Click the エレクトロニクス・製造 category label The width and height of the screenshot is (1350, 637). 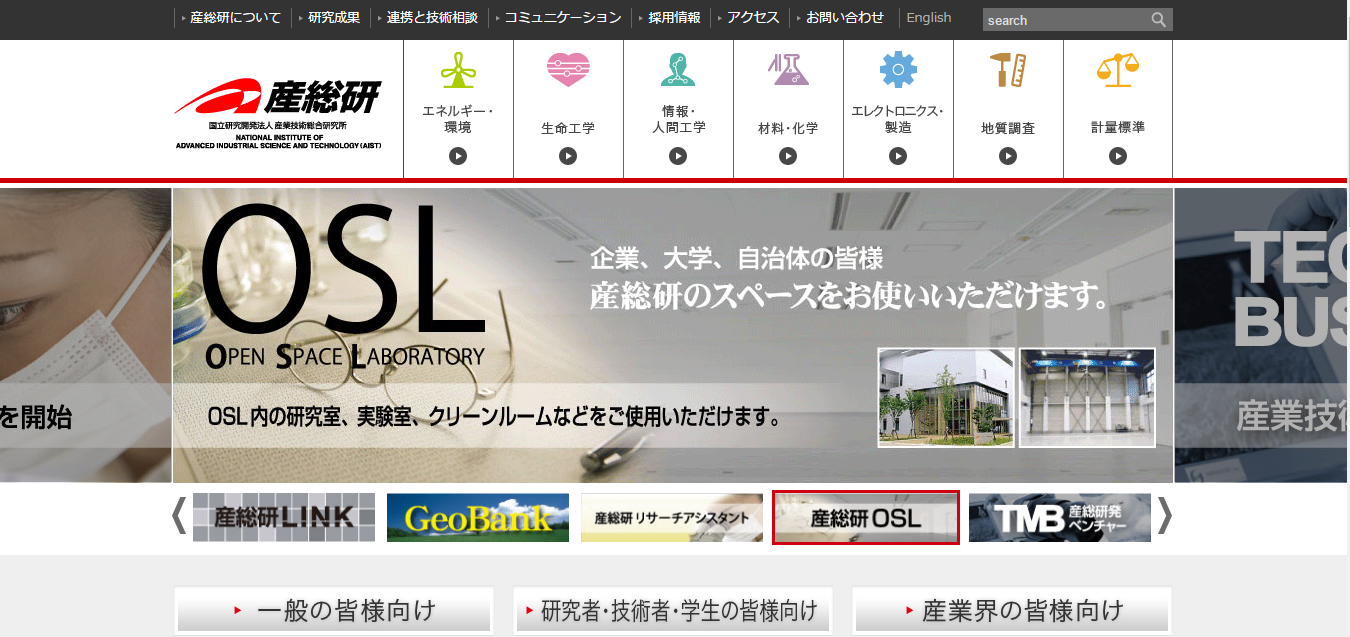pos(898,119)
